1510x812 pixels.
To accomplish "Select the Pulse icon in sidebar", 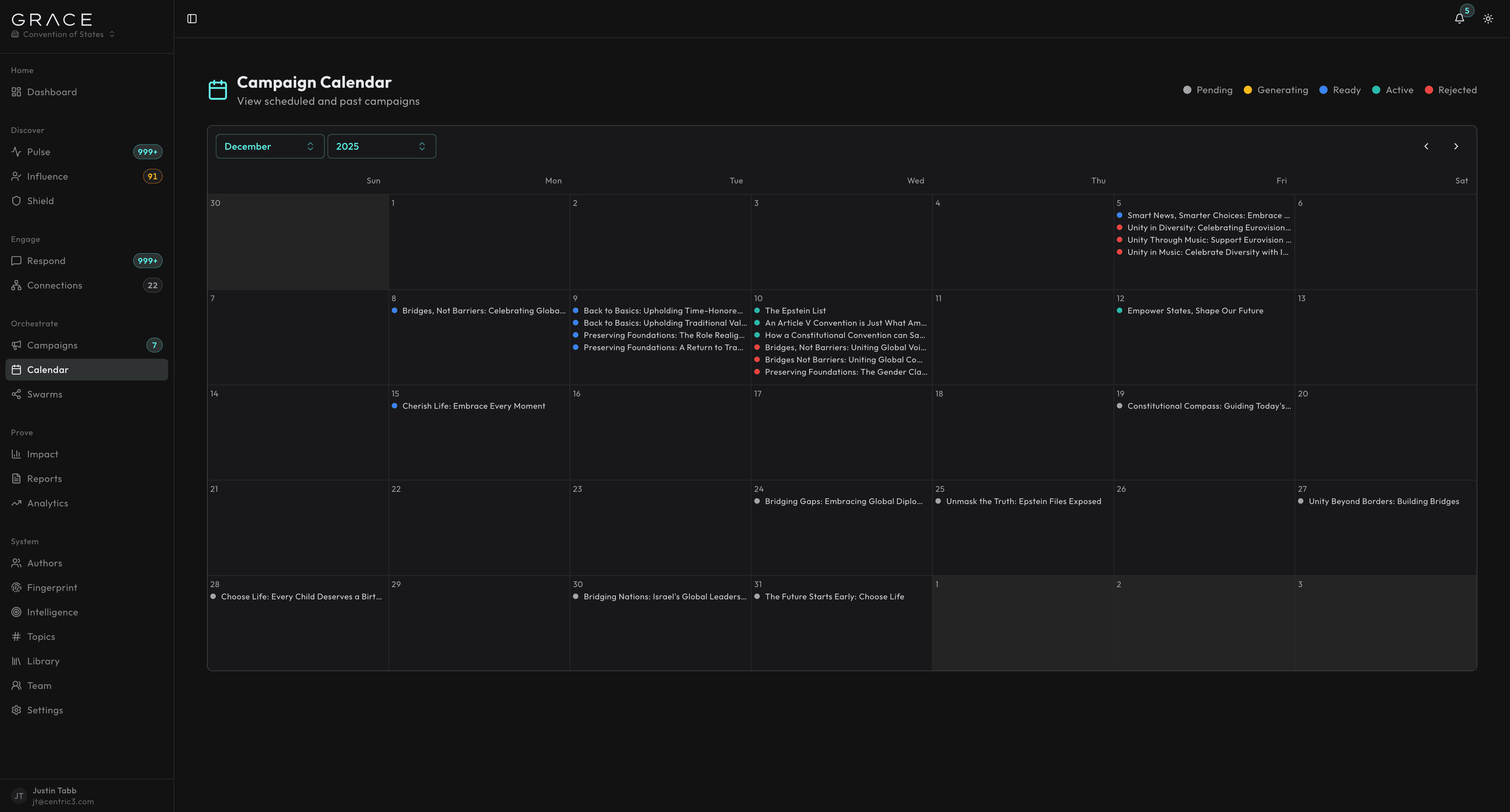I will 17,151.
